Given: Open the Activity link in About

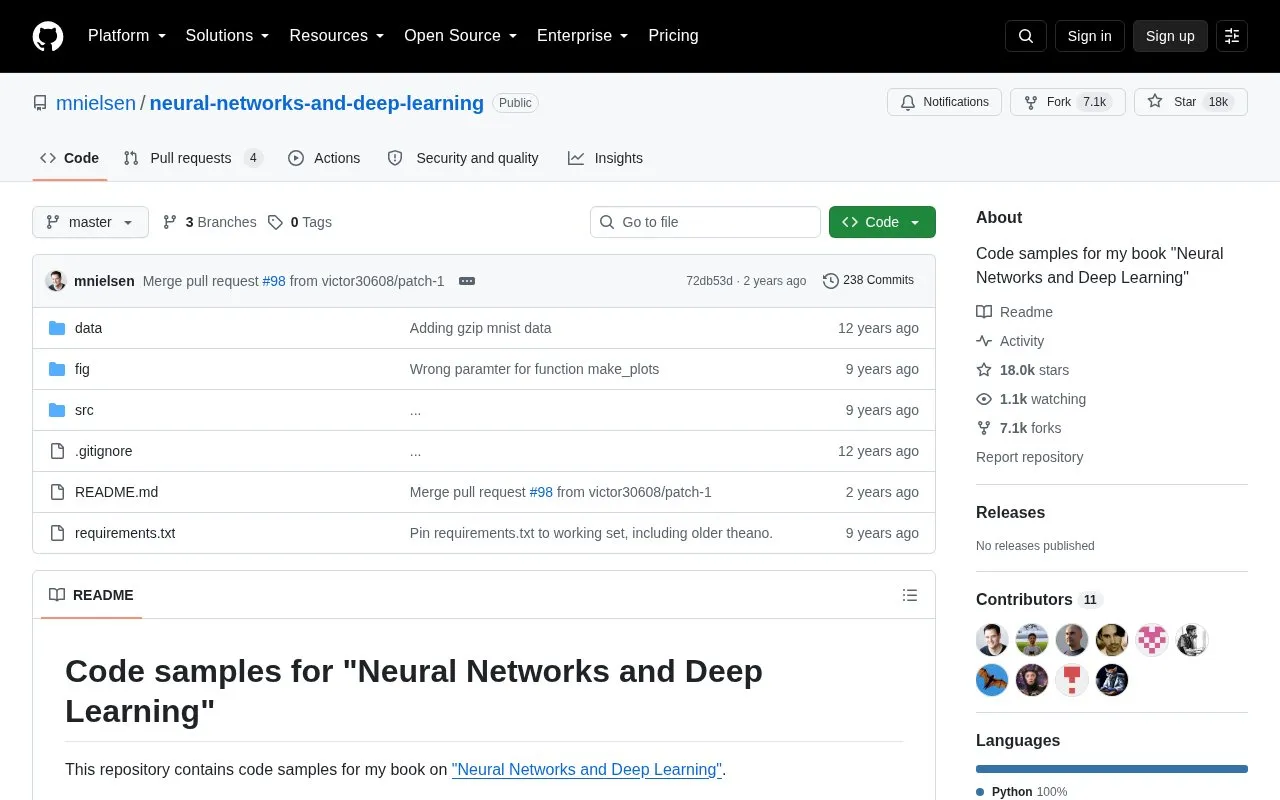Looking at the screenshot, I should click(x=1021, y=341).
